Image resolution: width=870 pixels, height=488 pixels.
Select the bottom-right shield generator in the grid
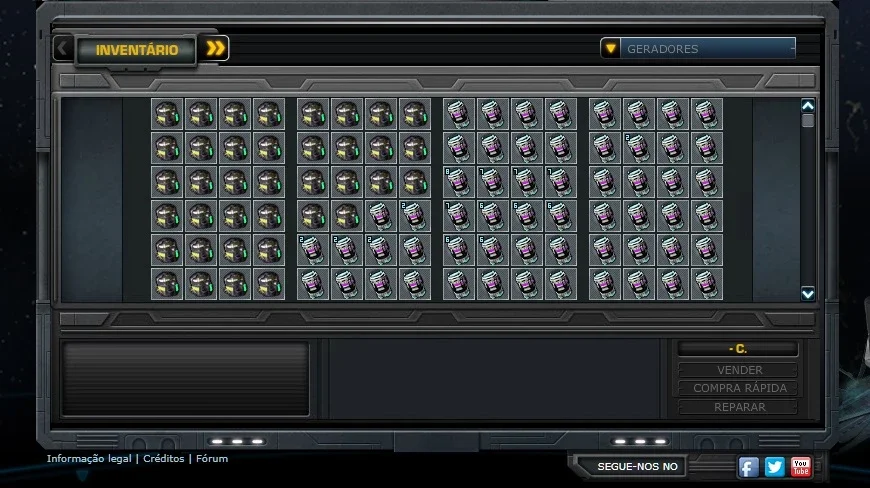(706, 283)
